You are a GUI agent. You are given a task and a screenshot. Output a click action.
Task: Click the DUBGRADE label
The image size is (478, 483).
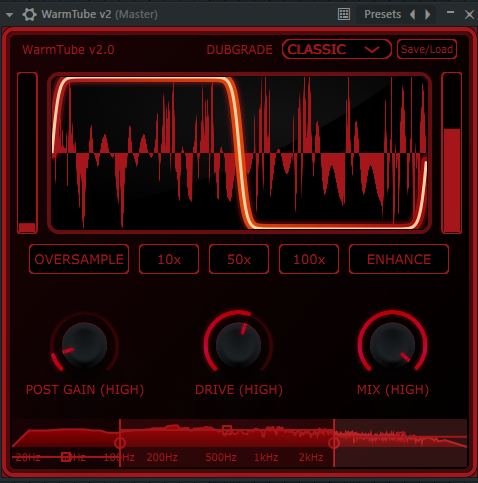coord(239,50)
